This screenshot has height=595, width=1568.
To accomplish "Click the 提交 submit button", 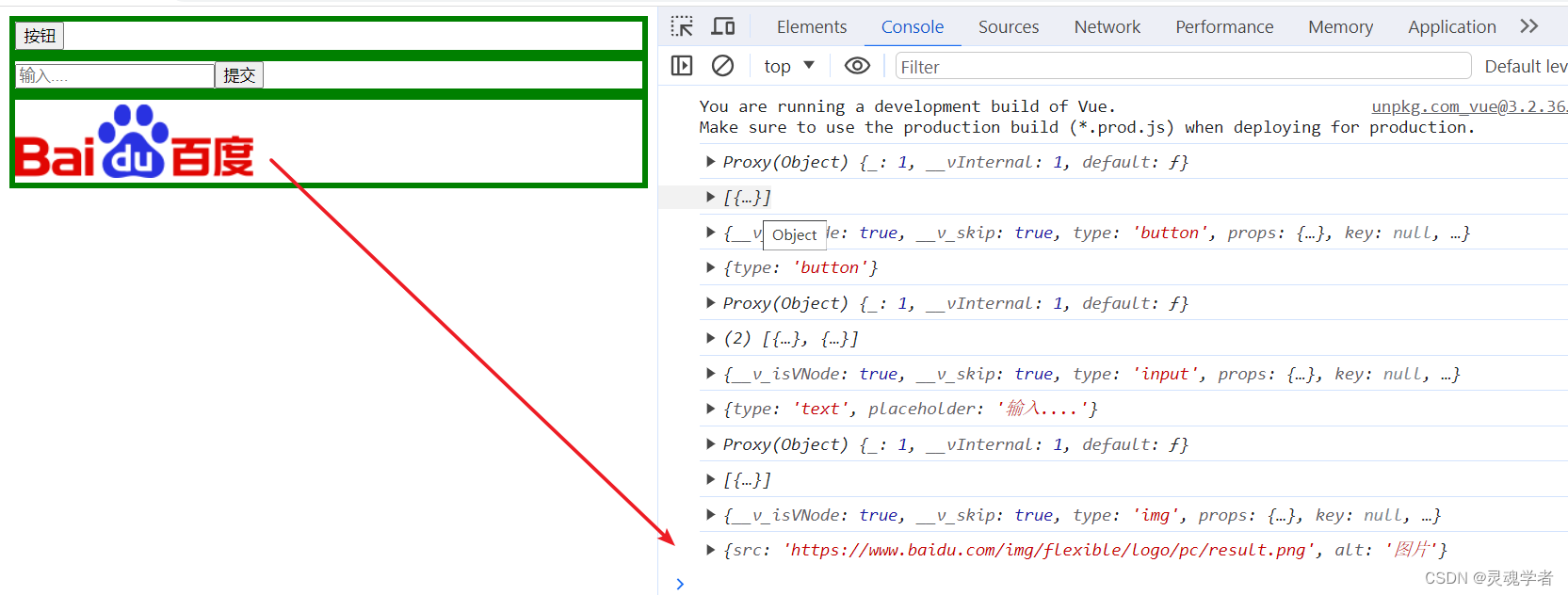I will point(239,74).
